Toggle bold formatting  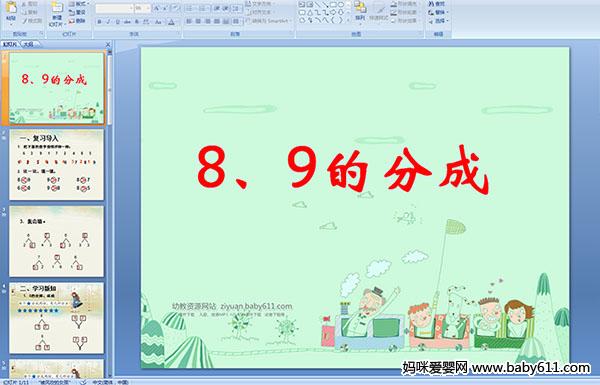pos(100,22)
